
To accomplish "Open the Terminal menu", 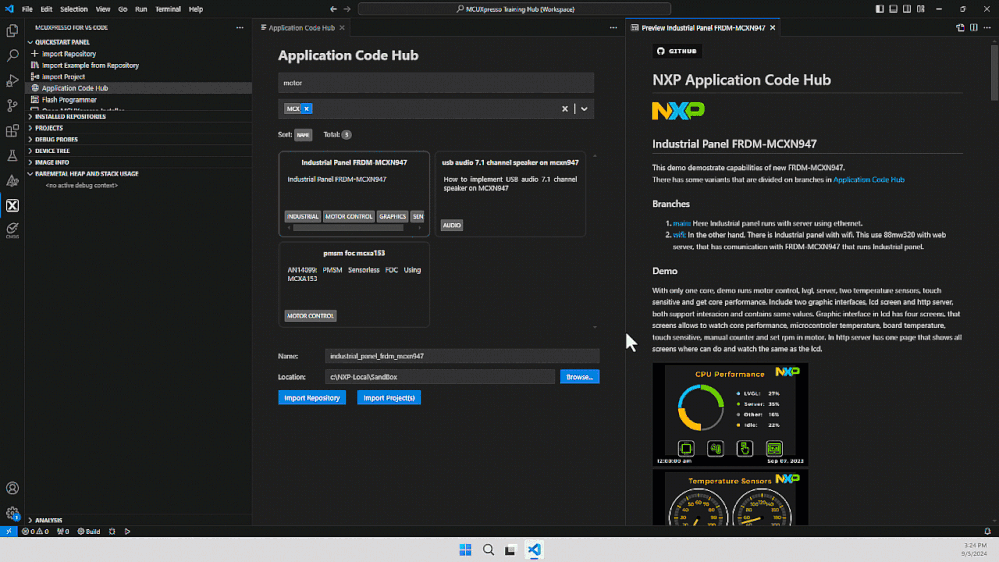I will click(x=168, y=9).
